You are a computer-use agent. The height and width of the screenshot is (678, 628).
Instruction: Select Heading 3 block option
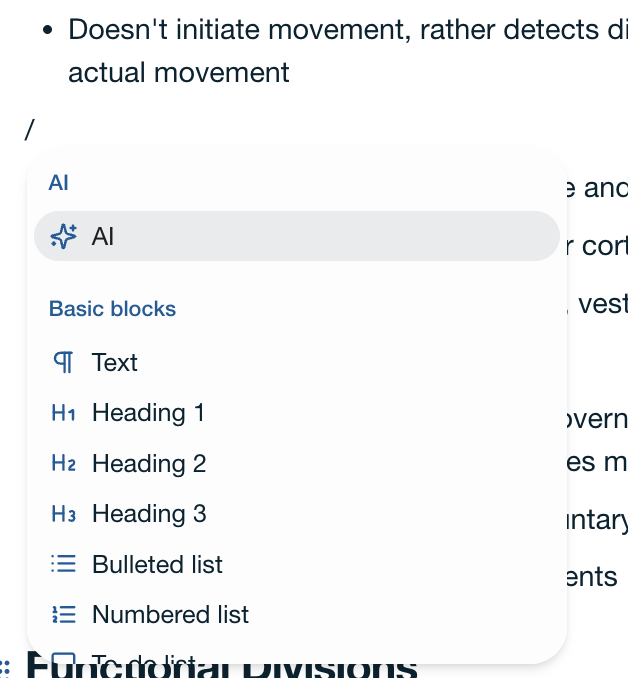pos(149,514)
